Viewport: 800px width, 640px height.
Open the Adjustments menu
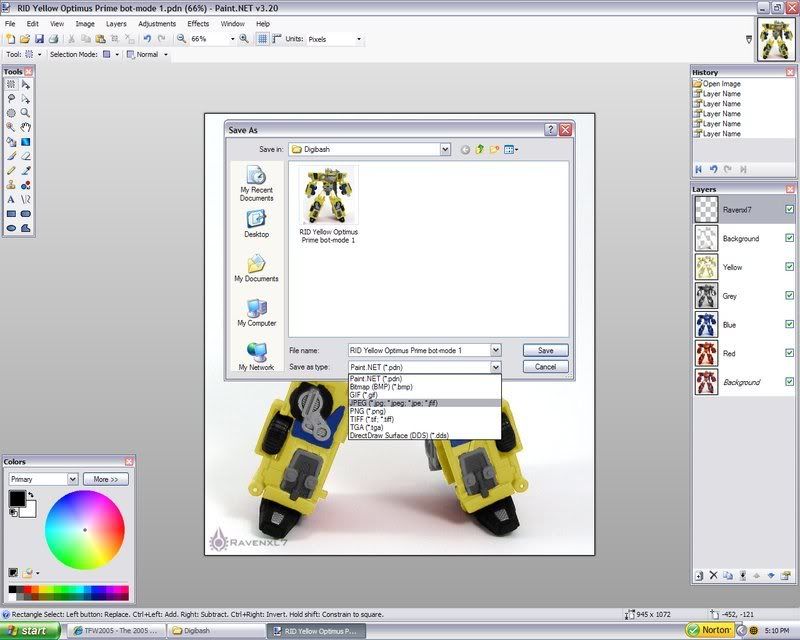pos(157,23)
